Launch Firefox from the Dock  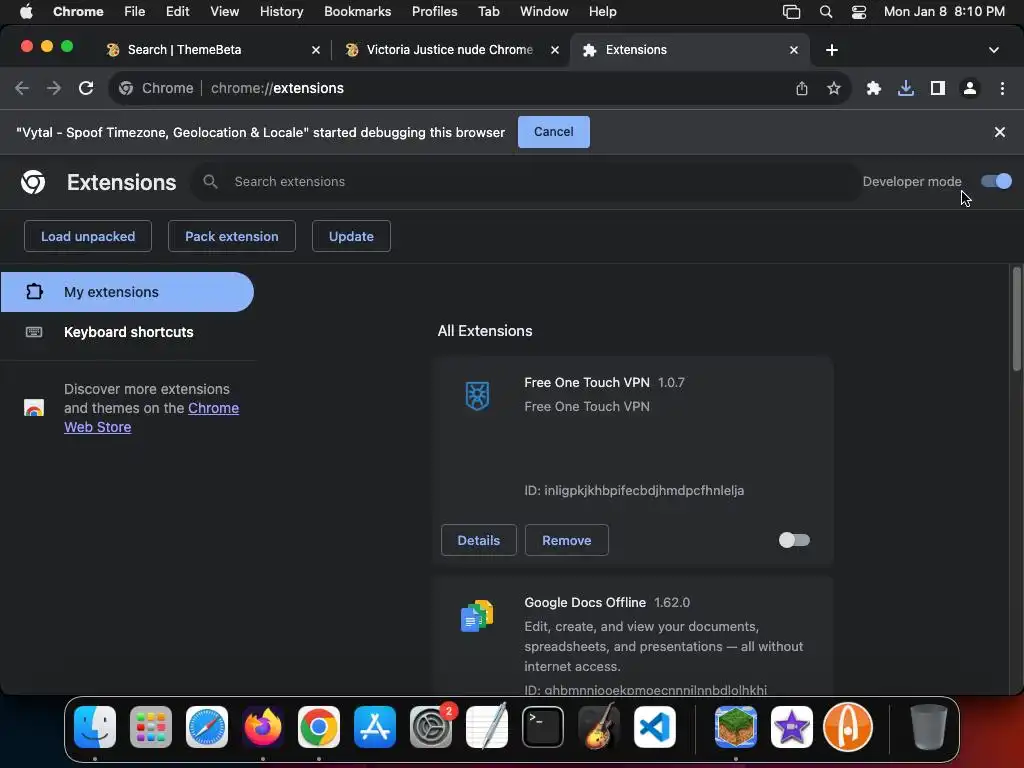(263, 728)
